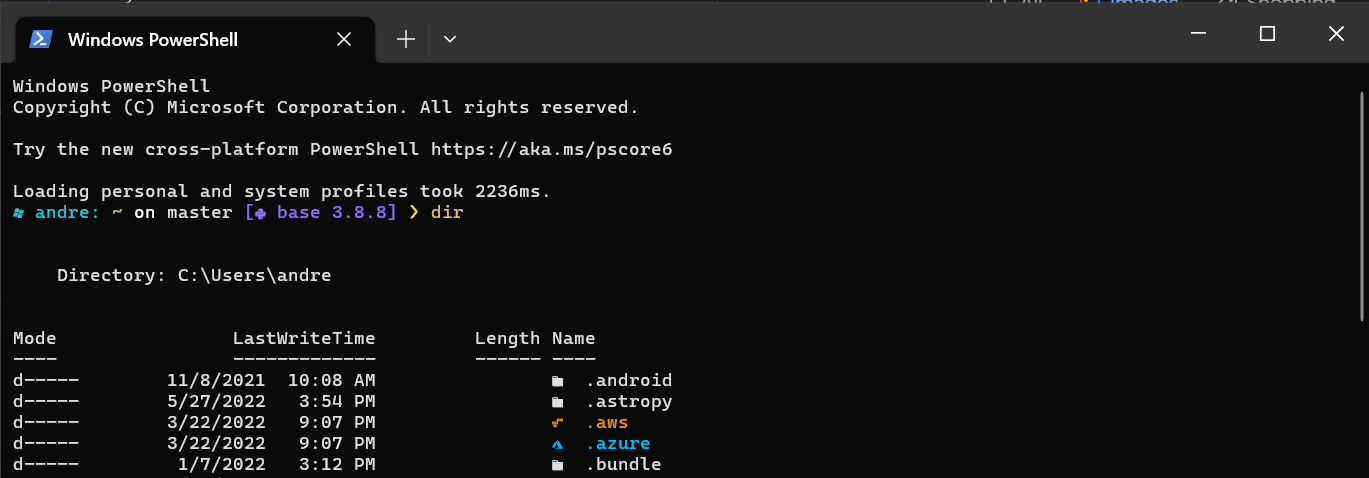Click the folder icon beside .android
This screenshot has height=478, width=1369.
[557, 381]
